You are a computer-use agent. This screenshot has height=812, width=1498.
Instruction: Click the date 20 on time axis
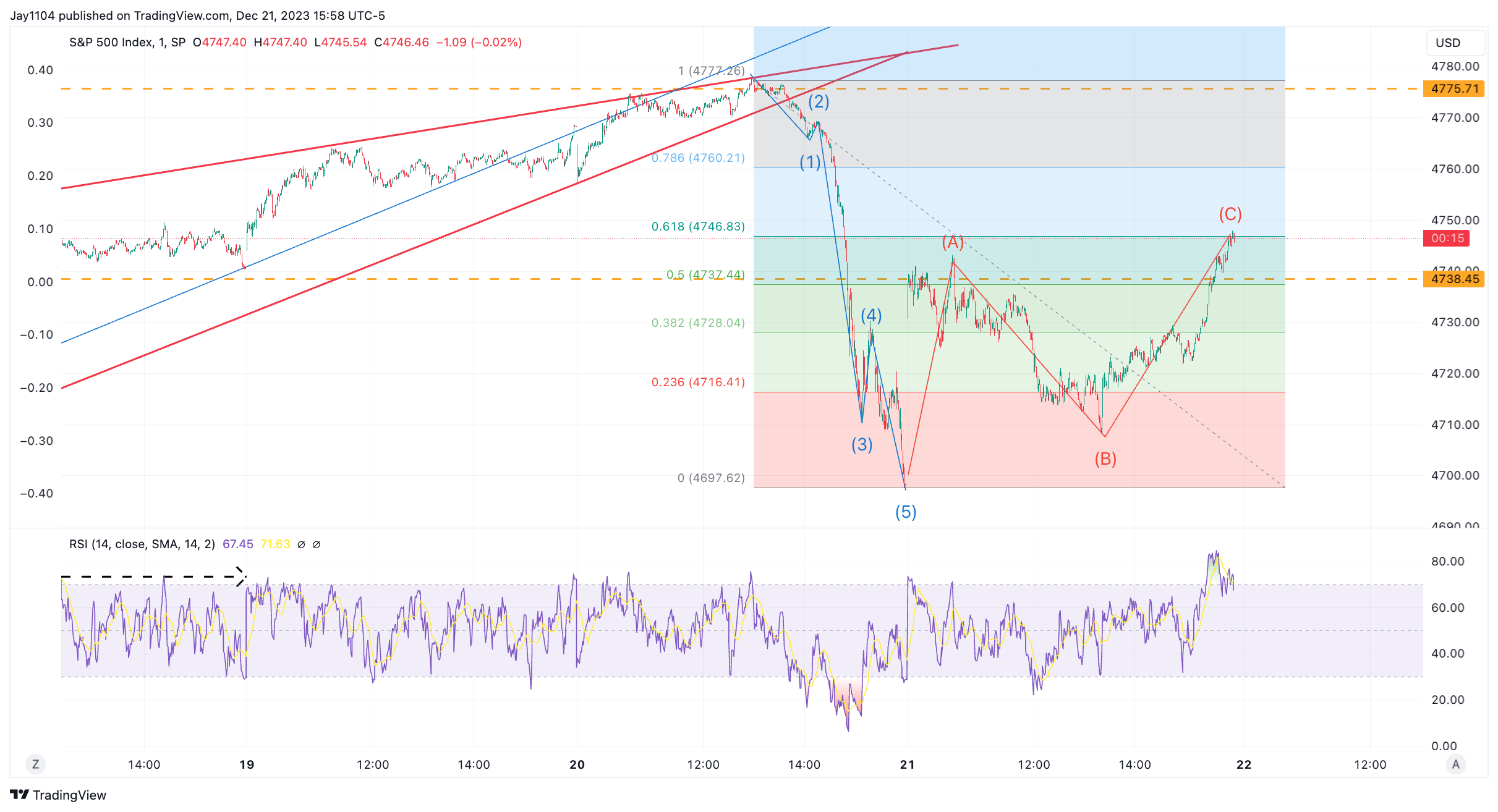tap(577, 764)
